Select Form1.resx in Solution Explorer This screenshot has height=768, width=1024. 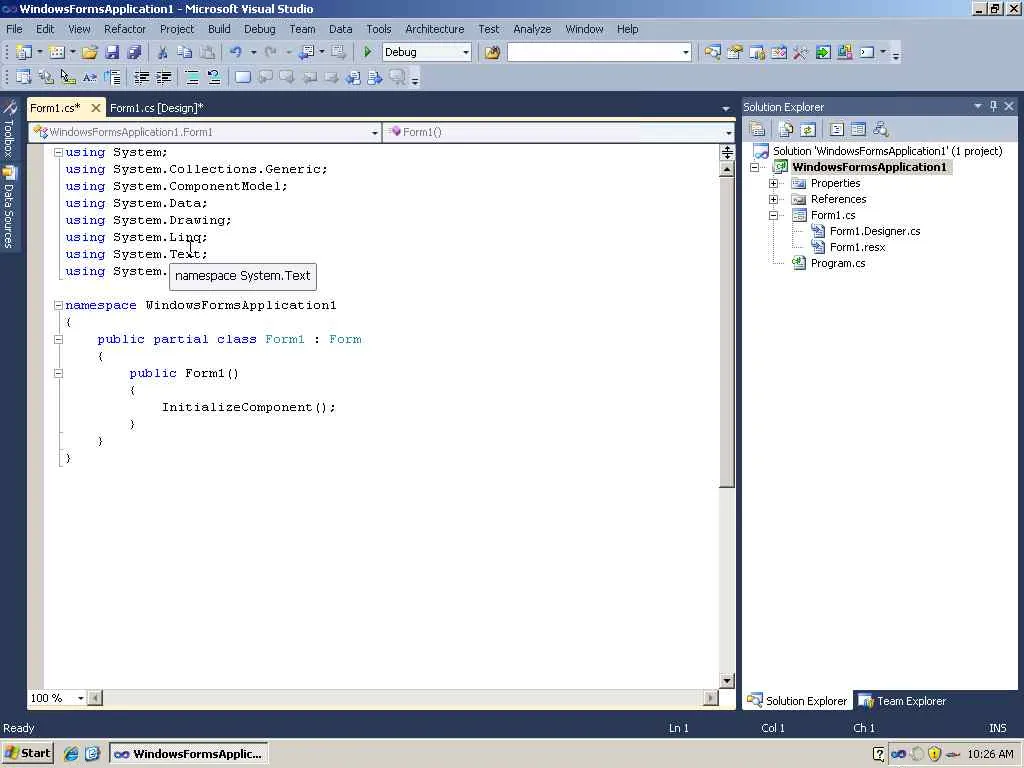pos(857,247)
